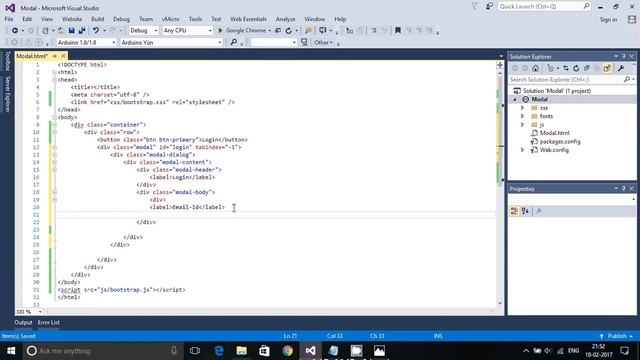Collapse the Modal project node
Image resolution: width=640 pixels, height=360 pixels.
[515, 99]
